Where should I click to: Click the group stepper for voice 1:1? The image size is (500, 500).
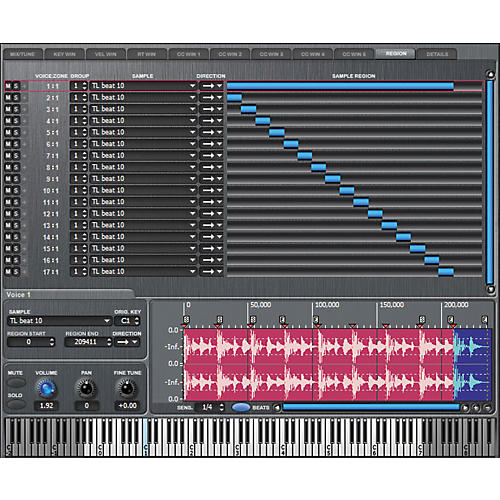(84, 86)
